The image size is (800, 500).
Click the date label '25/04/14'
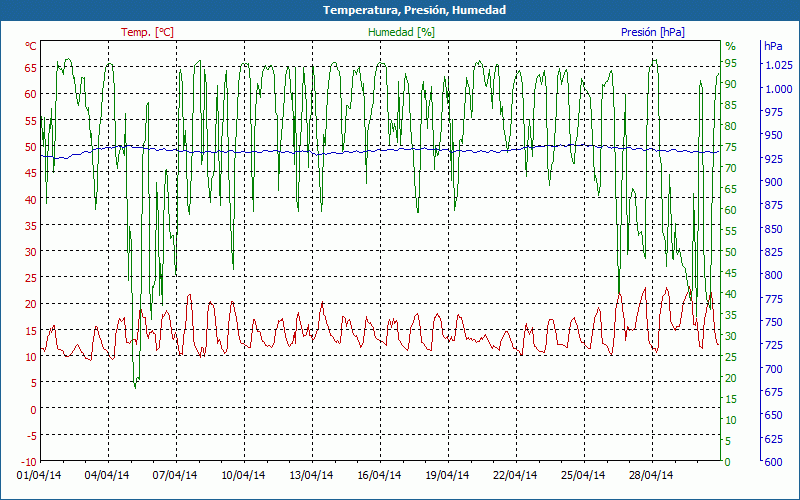click(x=583, y=475)
